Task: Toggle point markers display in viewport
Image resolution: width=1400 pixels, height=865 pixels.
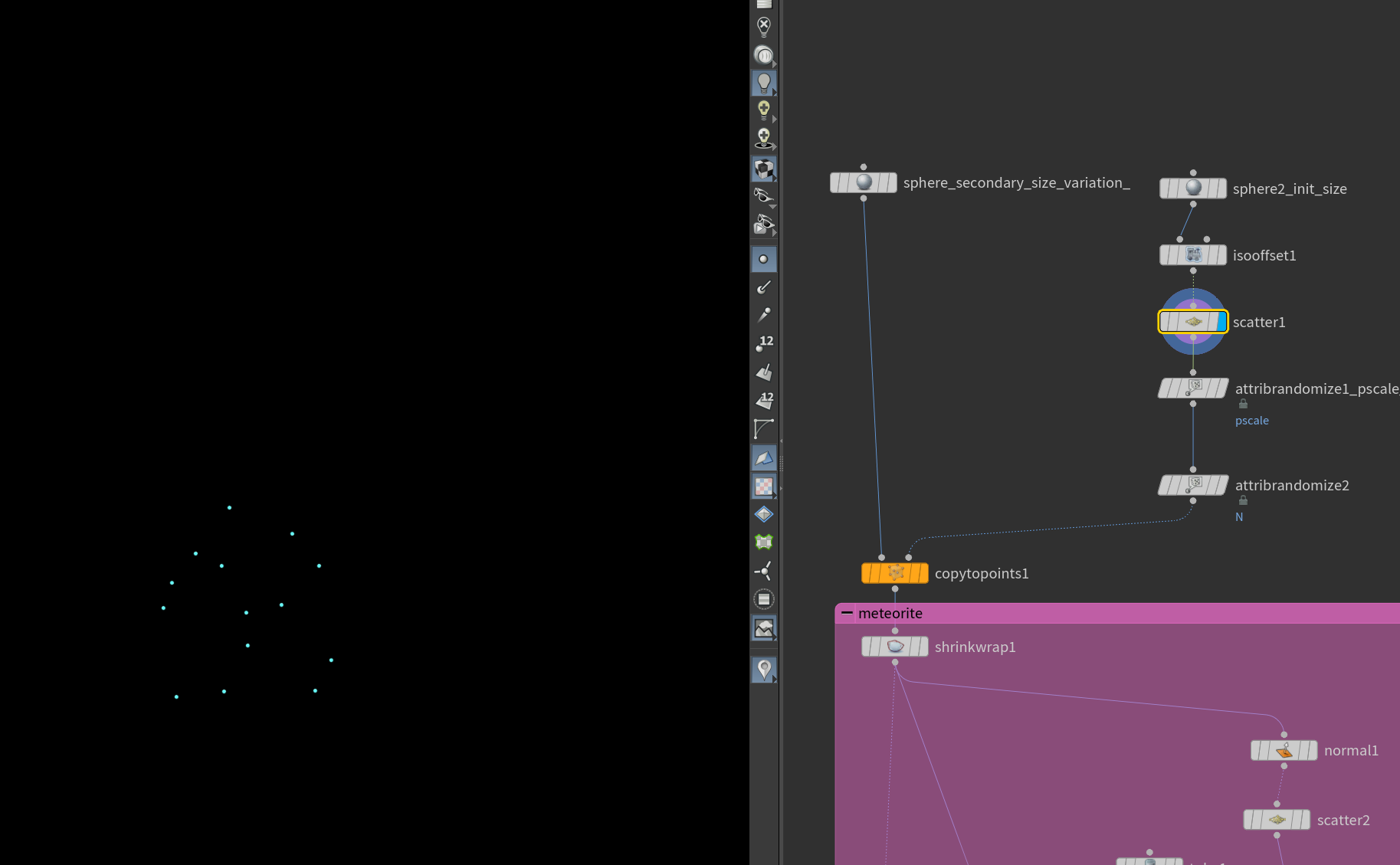Action: [x=764, y=259]
